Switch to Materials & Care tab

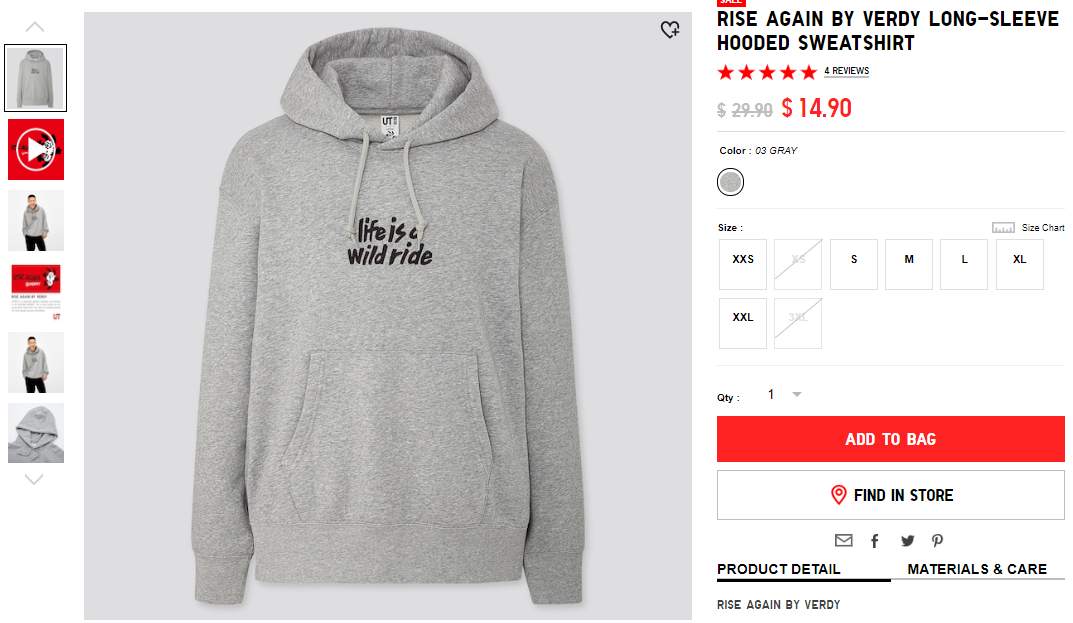(x=977, y=569)
